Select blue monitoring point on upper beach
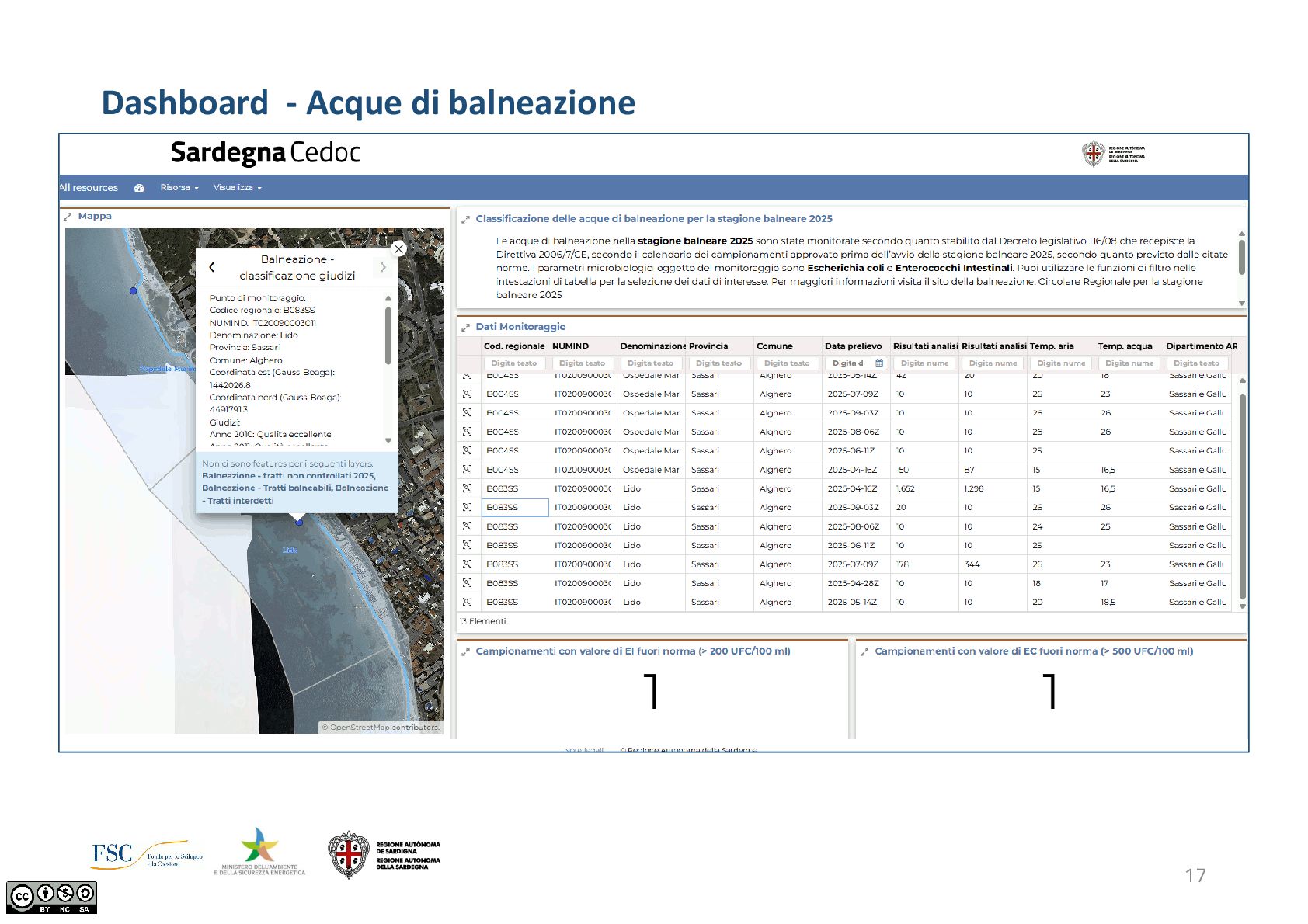 (134, 290)
